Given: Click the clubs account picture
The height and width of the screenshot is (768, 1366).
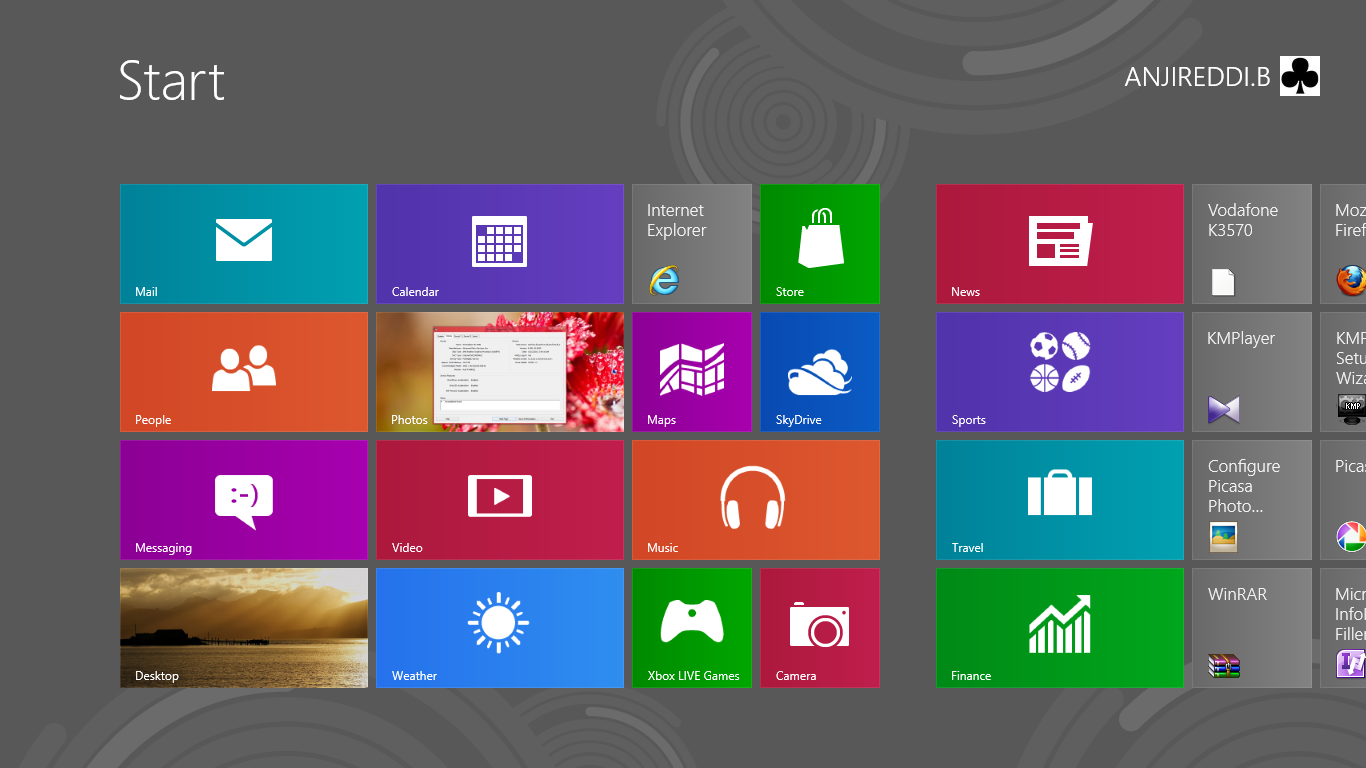Looking at the screenshot, I should tap(1300, 76).
